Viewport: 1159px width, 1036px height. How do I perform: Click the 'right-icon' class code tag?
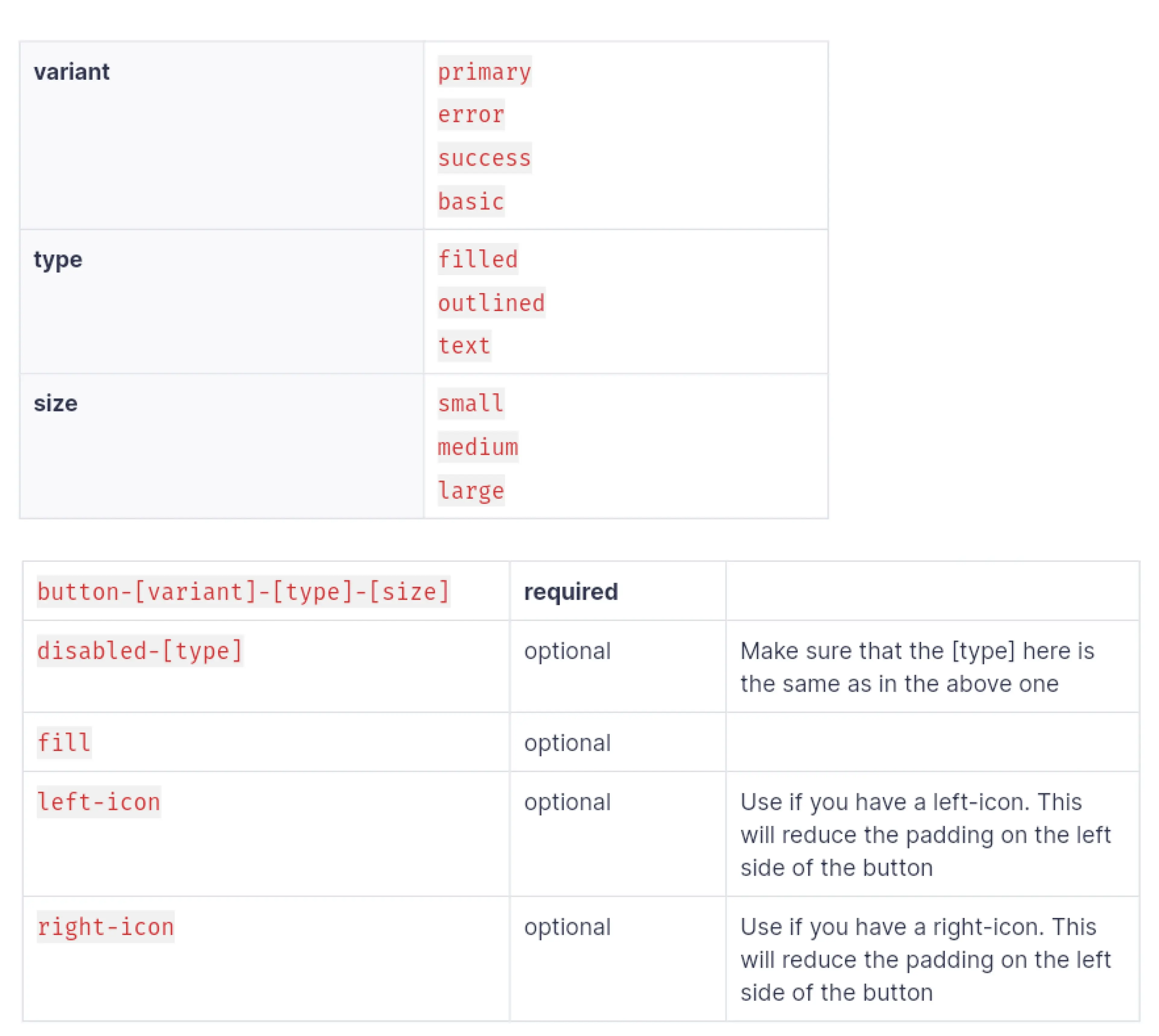click(x=105, y=927)
